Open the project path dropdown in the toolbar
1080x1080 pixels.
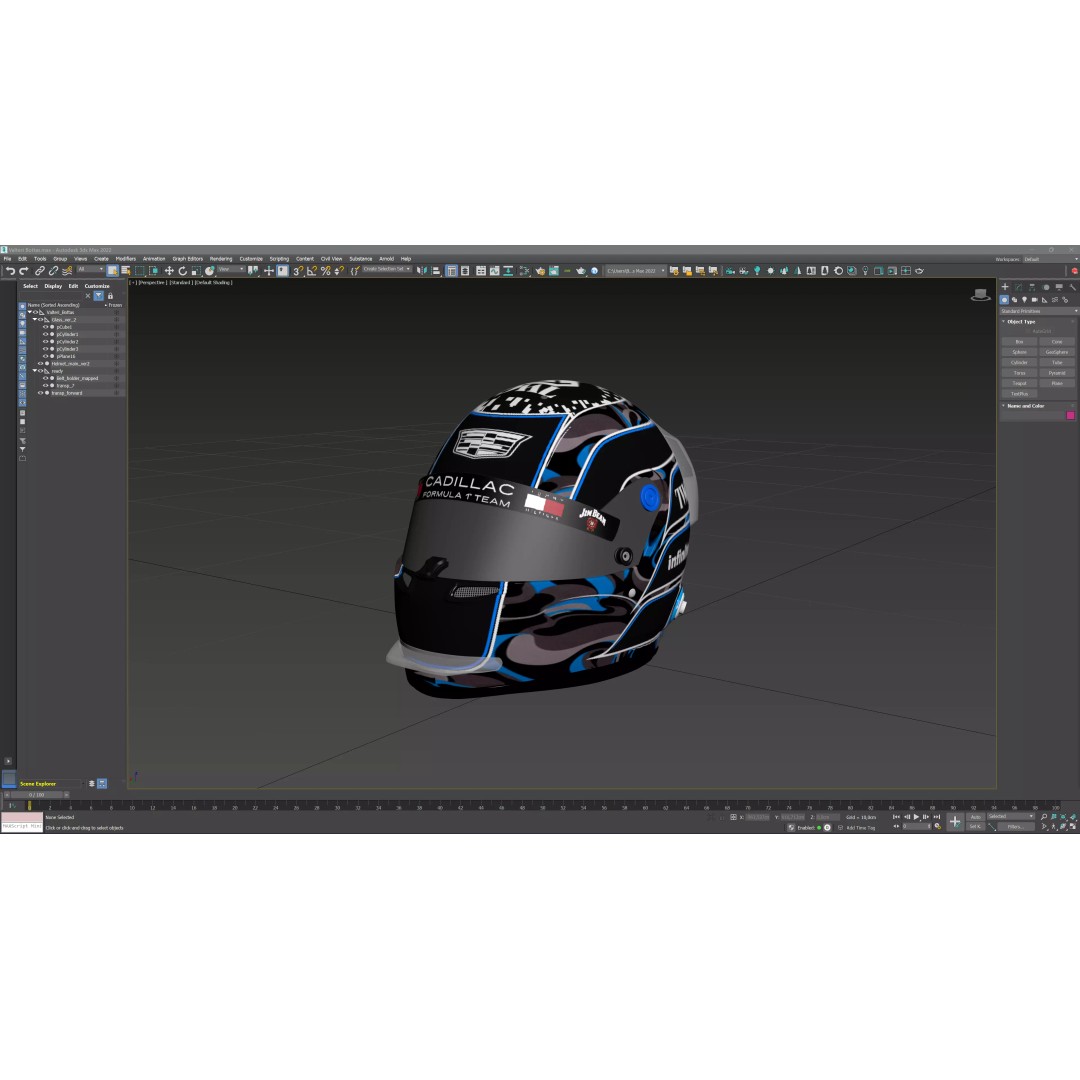point(636,271)
